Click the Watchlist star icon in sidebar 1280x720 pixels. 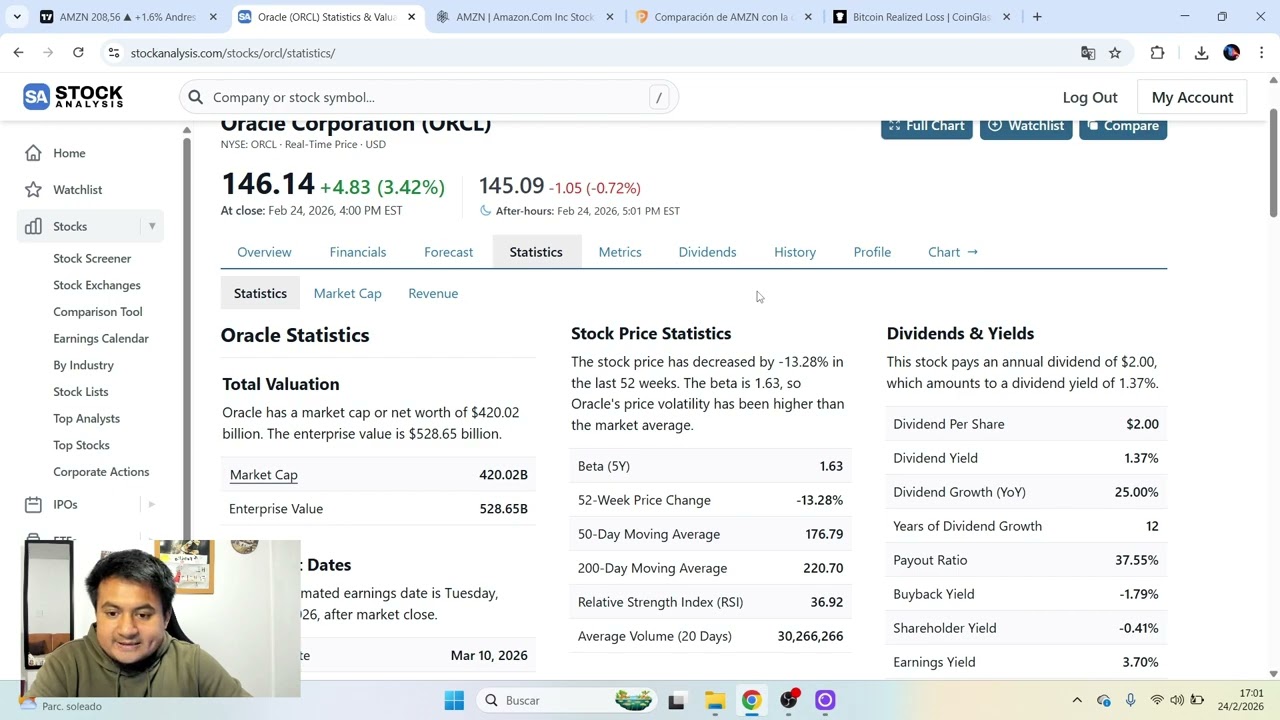(x=33, y=189)
